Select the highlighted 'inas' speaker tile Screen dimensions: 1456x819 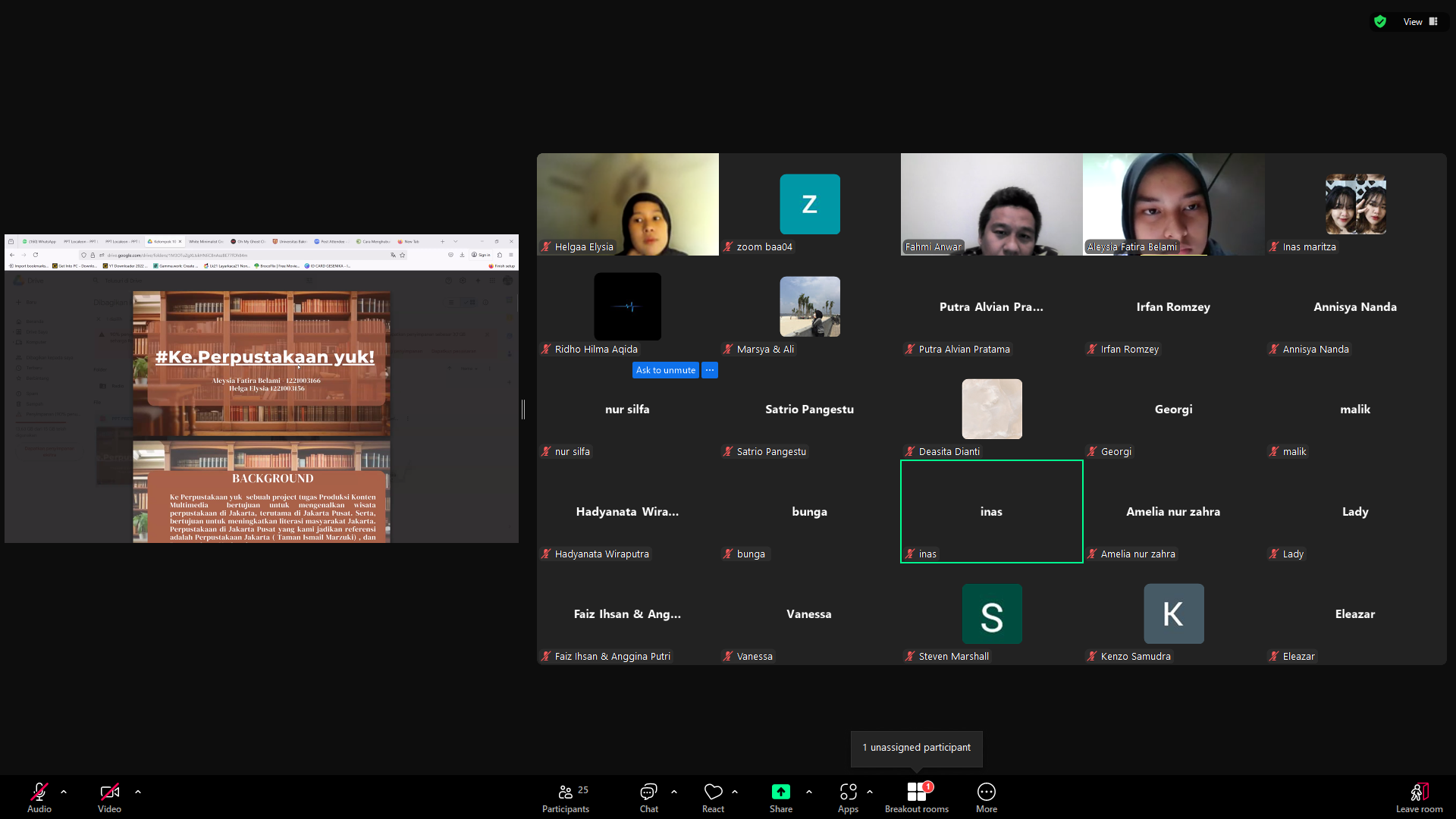[992, 511]
